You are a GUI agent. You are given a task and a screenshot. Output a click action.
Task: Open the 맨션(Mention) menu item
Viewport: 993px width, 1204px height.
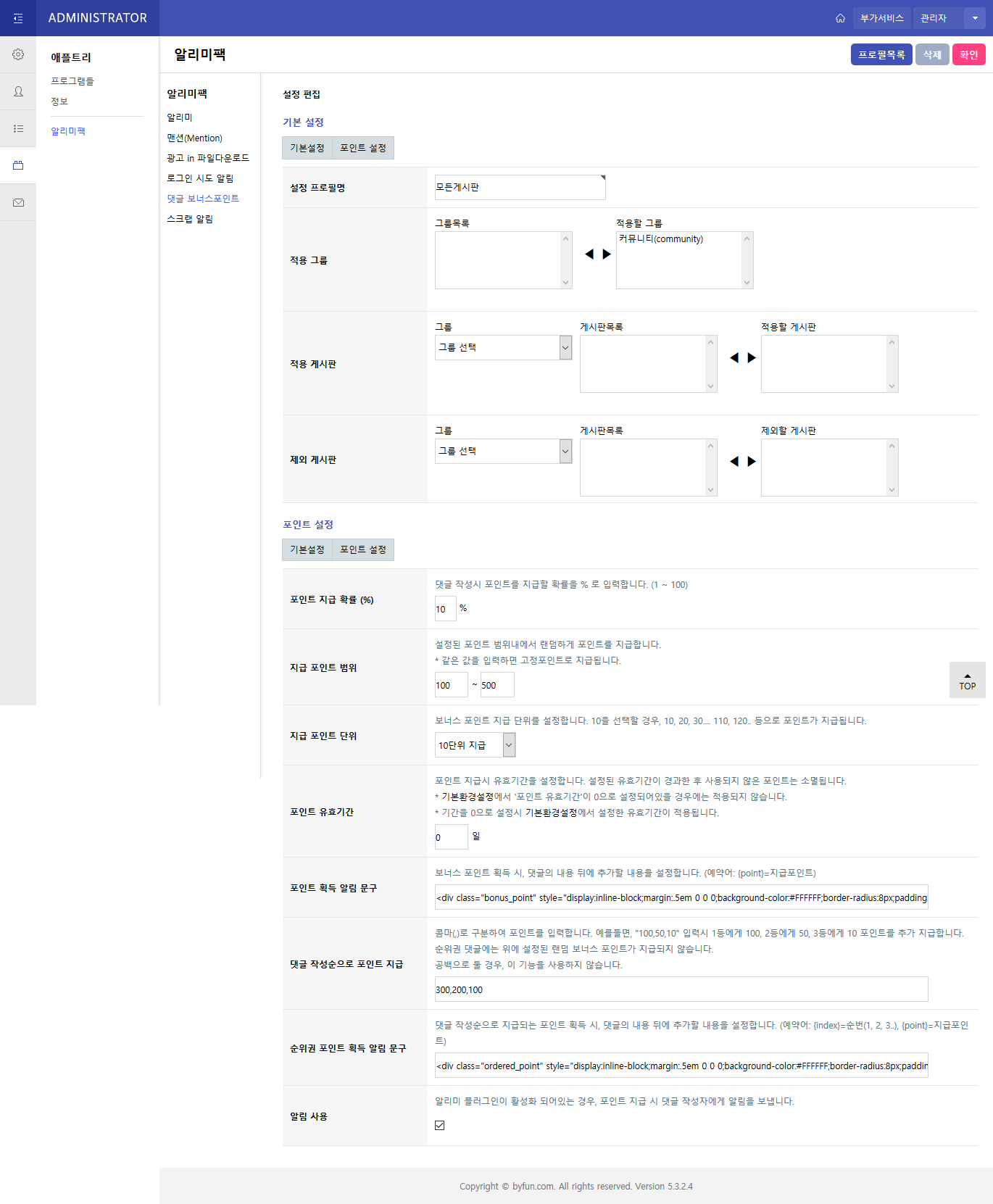click(194, 138)
